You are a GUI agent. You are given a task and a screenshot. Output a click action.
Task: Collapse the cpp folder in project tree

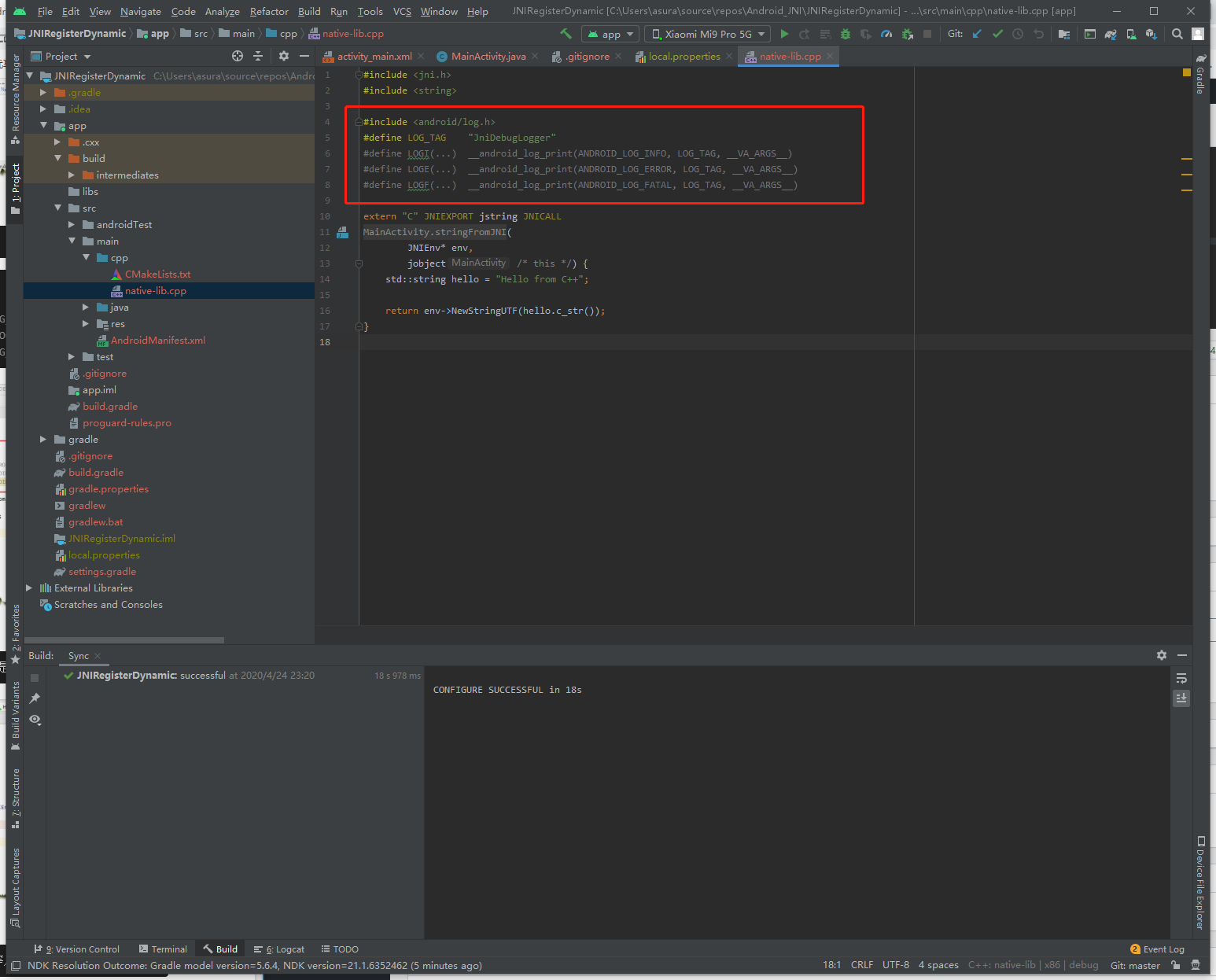[86, 258]
